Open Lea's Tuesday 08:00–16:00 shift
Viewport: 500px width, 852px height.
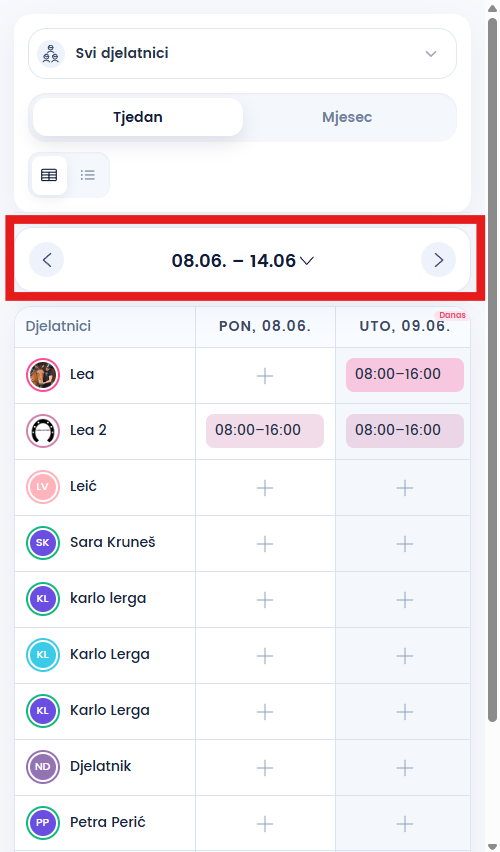(x=405, y=375)
